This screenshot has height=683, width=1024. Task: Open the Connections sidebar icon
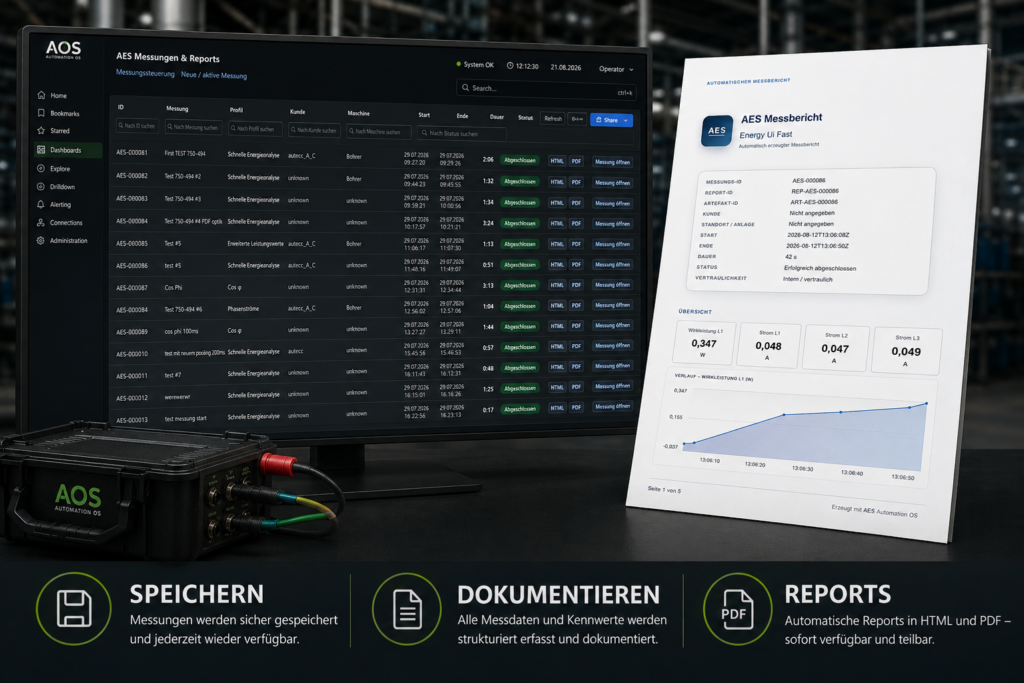(41, 223)
